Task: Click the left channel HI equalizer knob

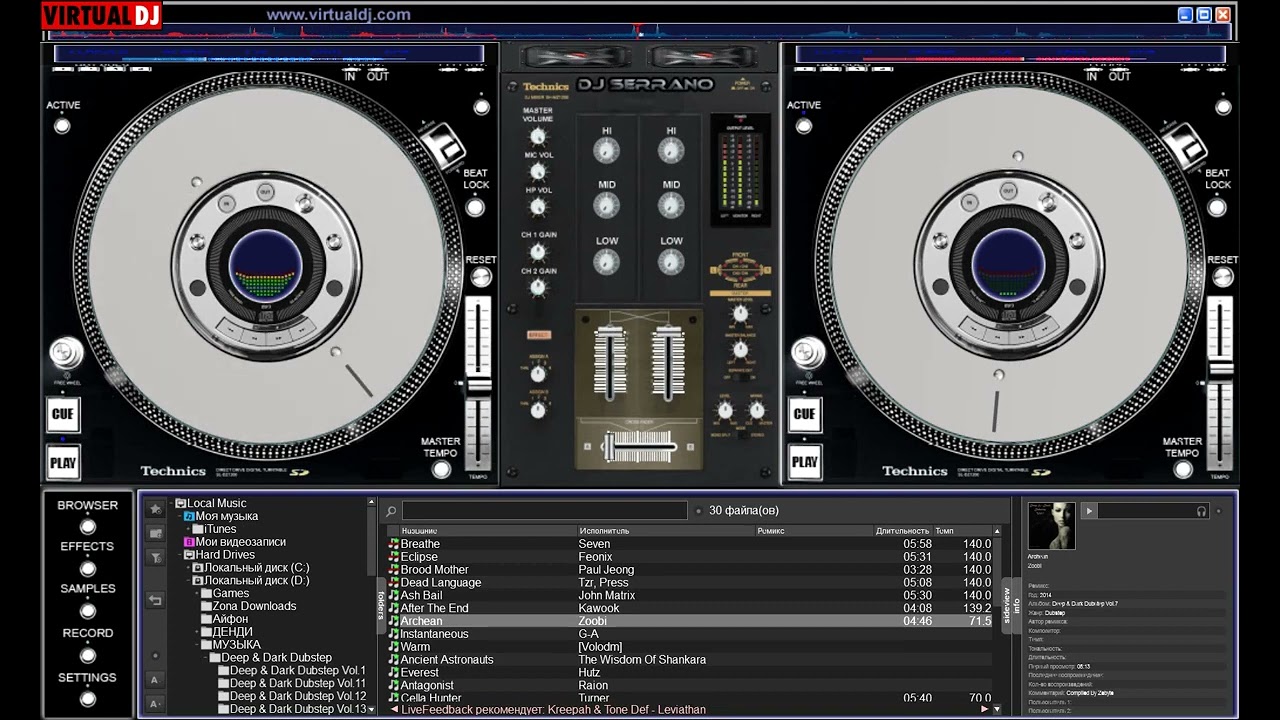Action: click(x=607, y=151)
